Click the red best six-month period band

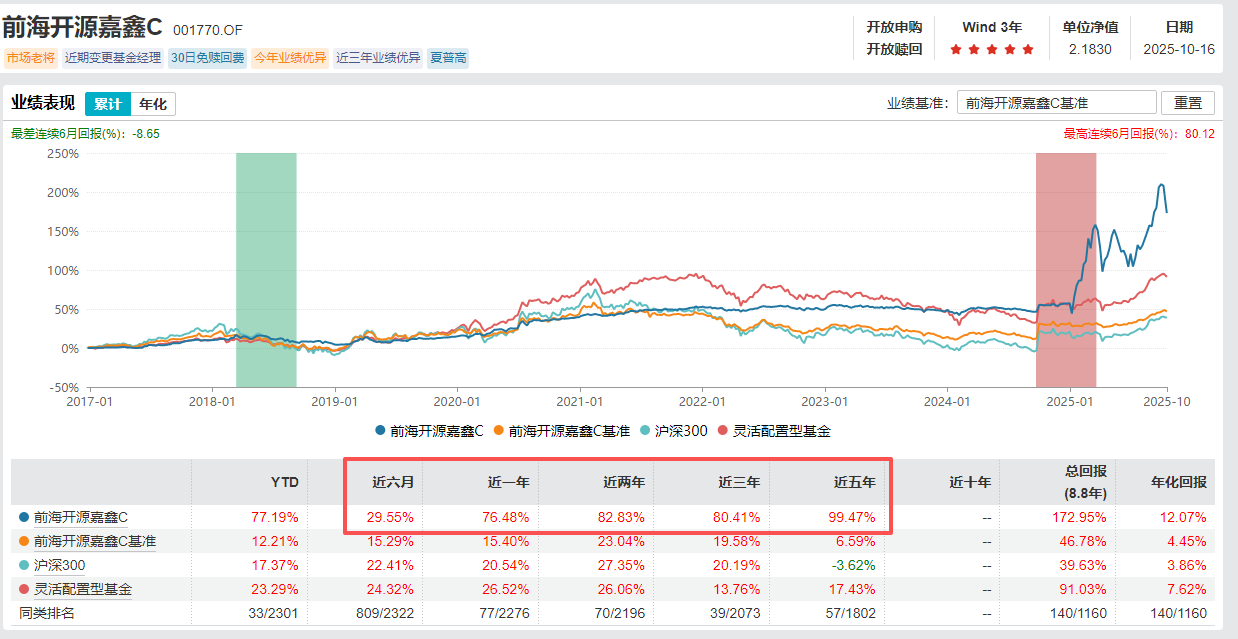coord(1066,270)
